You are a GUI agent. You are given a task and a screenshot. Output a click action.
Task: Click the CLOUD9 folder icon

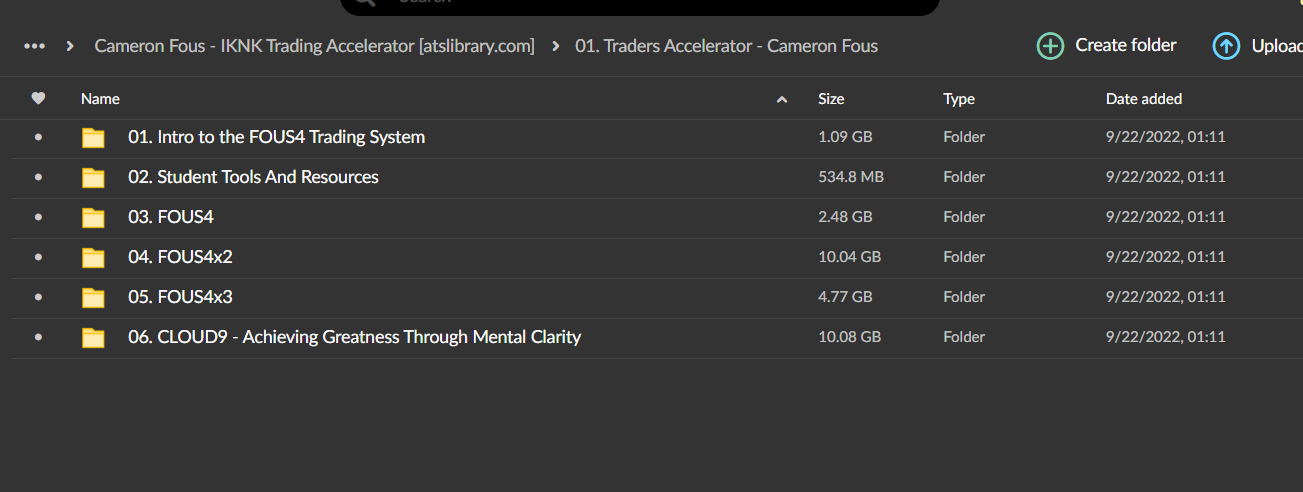tap(93, 338)
